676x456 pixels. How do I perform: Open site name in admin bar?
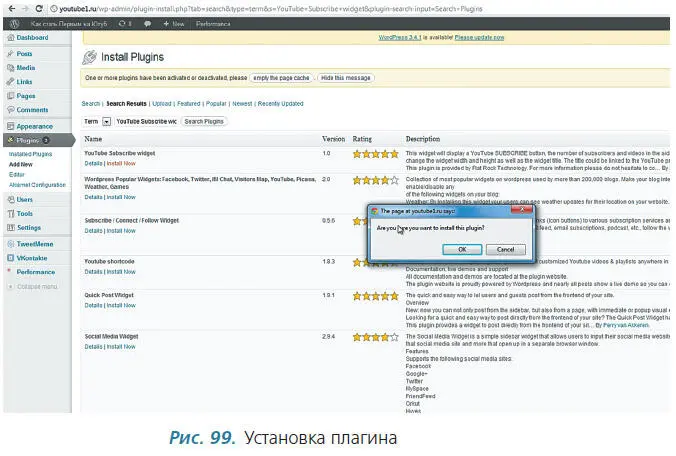click(69, 24)
